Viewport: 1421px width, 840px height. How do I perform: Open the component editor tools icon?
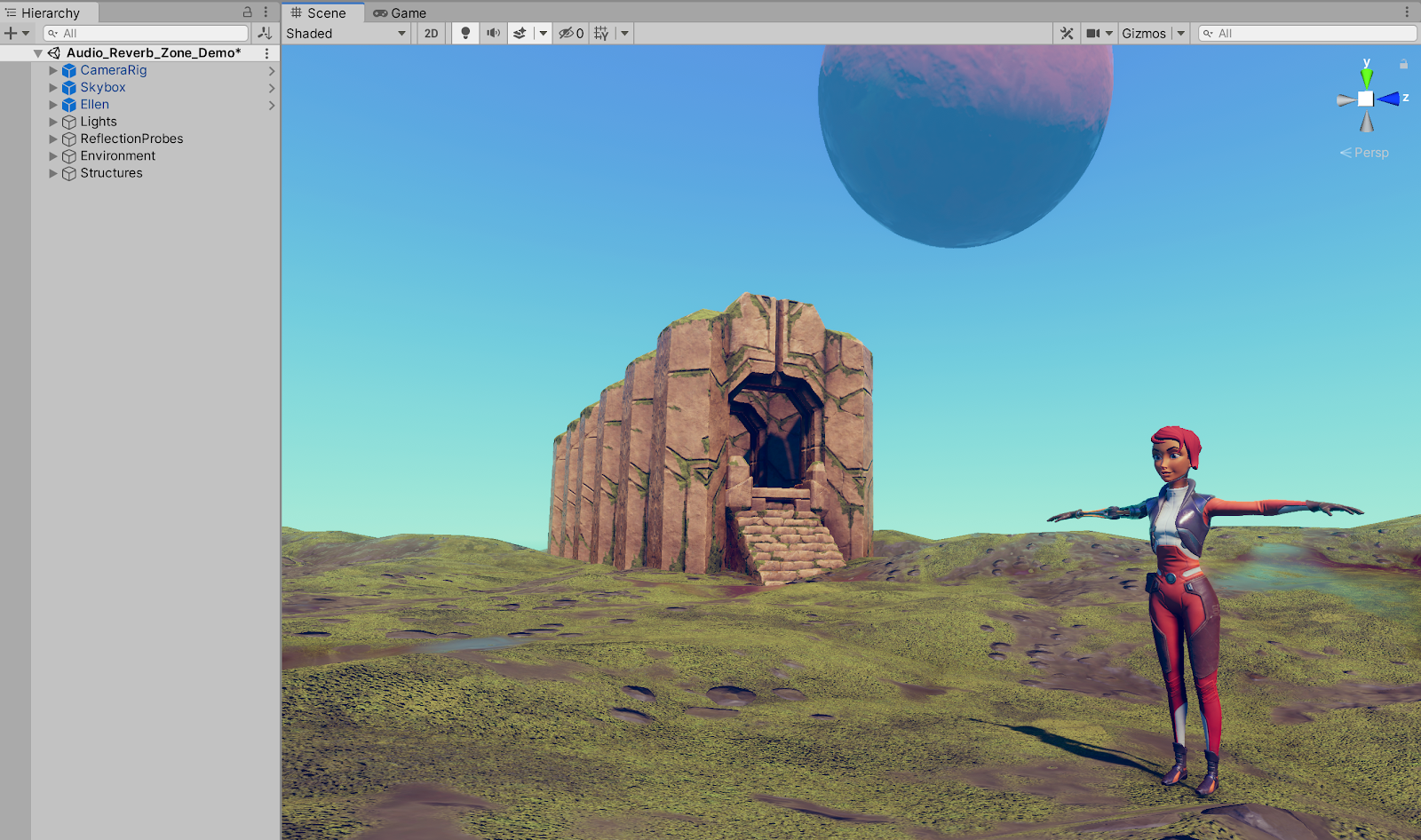tap(1067, 34)
